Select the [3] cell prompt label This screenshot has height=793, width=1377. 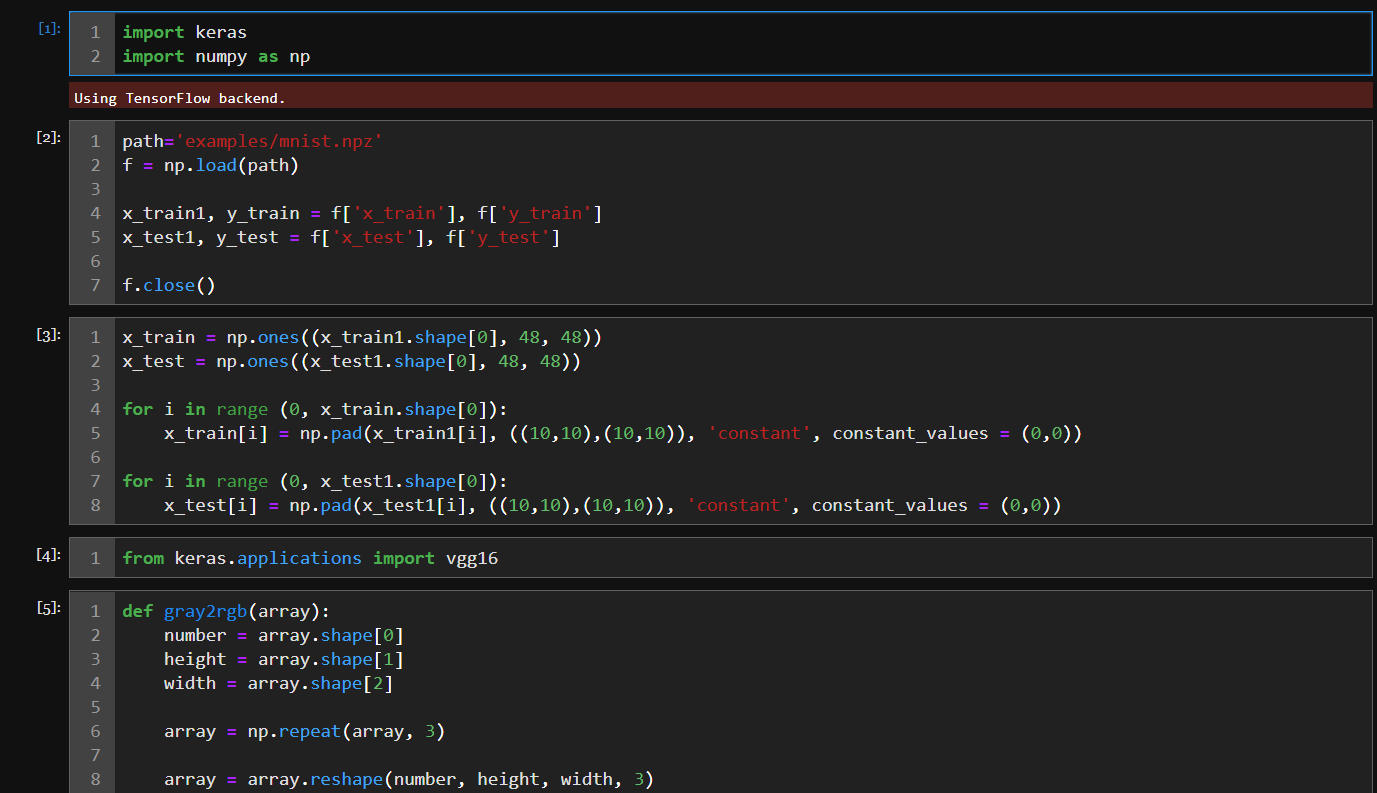49,334
